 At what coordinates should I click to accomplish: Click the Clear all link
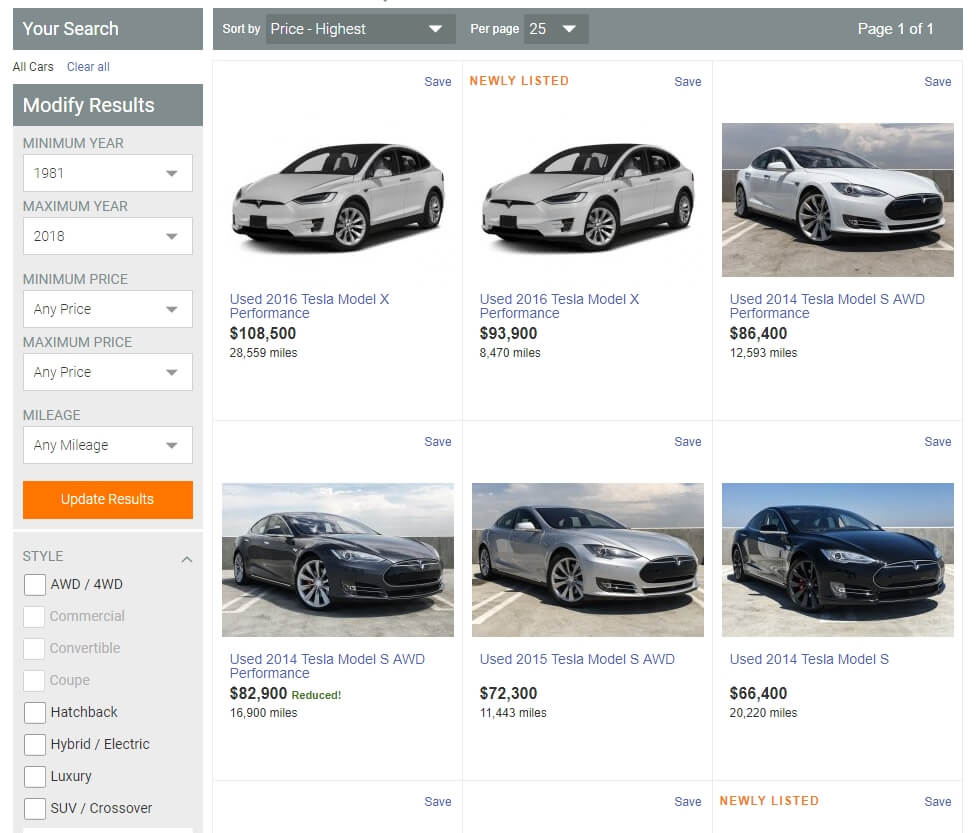click(x=88, y=67)
